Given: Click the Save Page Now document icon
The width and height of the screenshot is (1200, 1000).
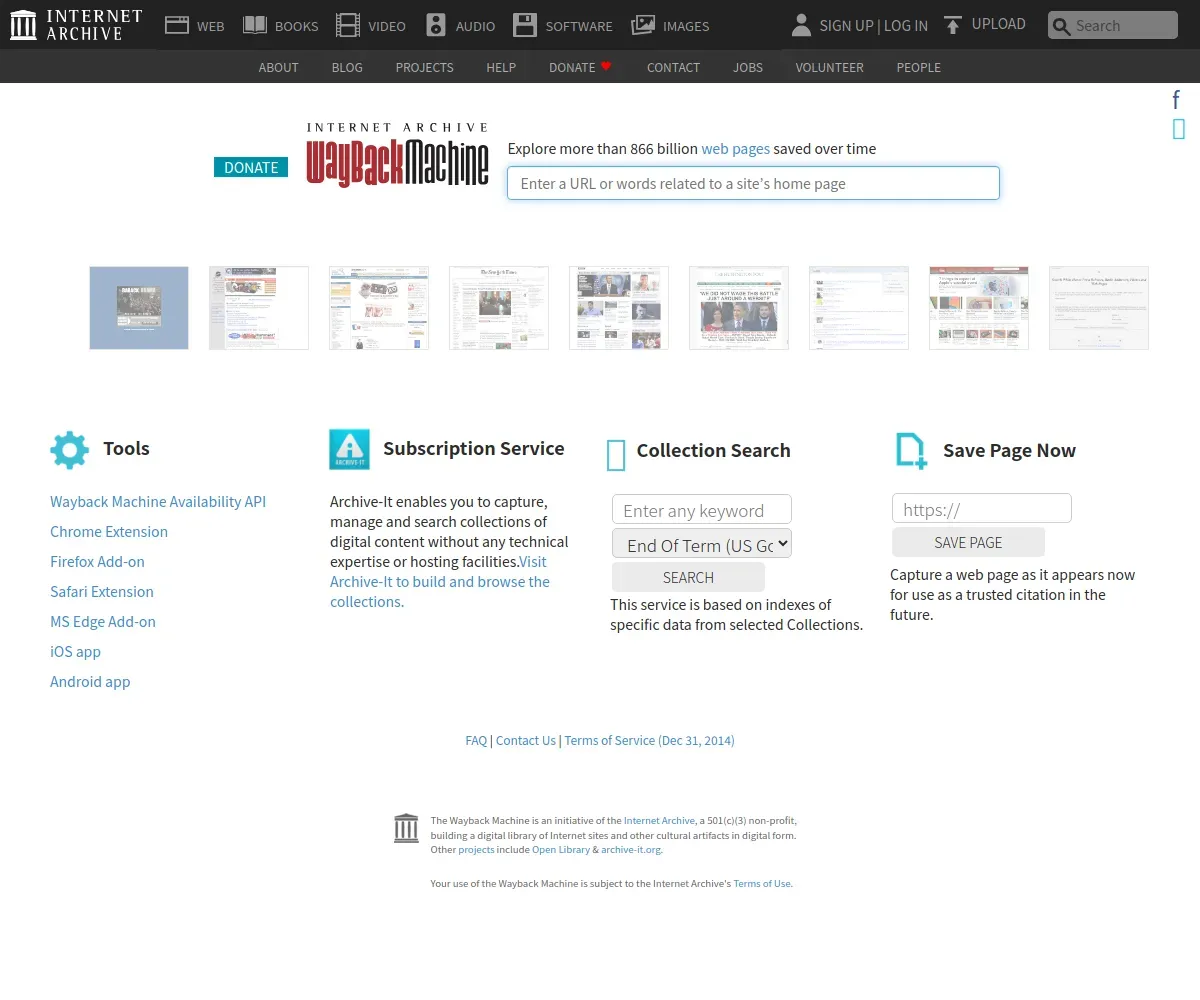Looking at the screenshot, I should (x=911, y=451).
